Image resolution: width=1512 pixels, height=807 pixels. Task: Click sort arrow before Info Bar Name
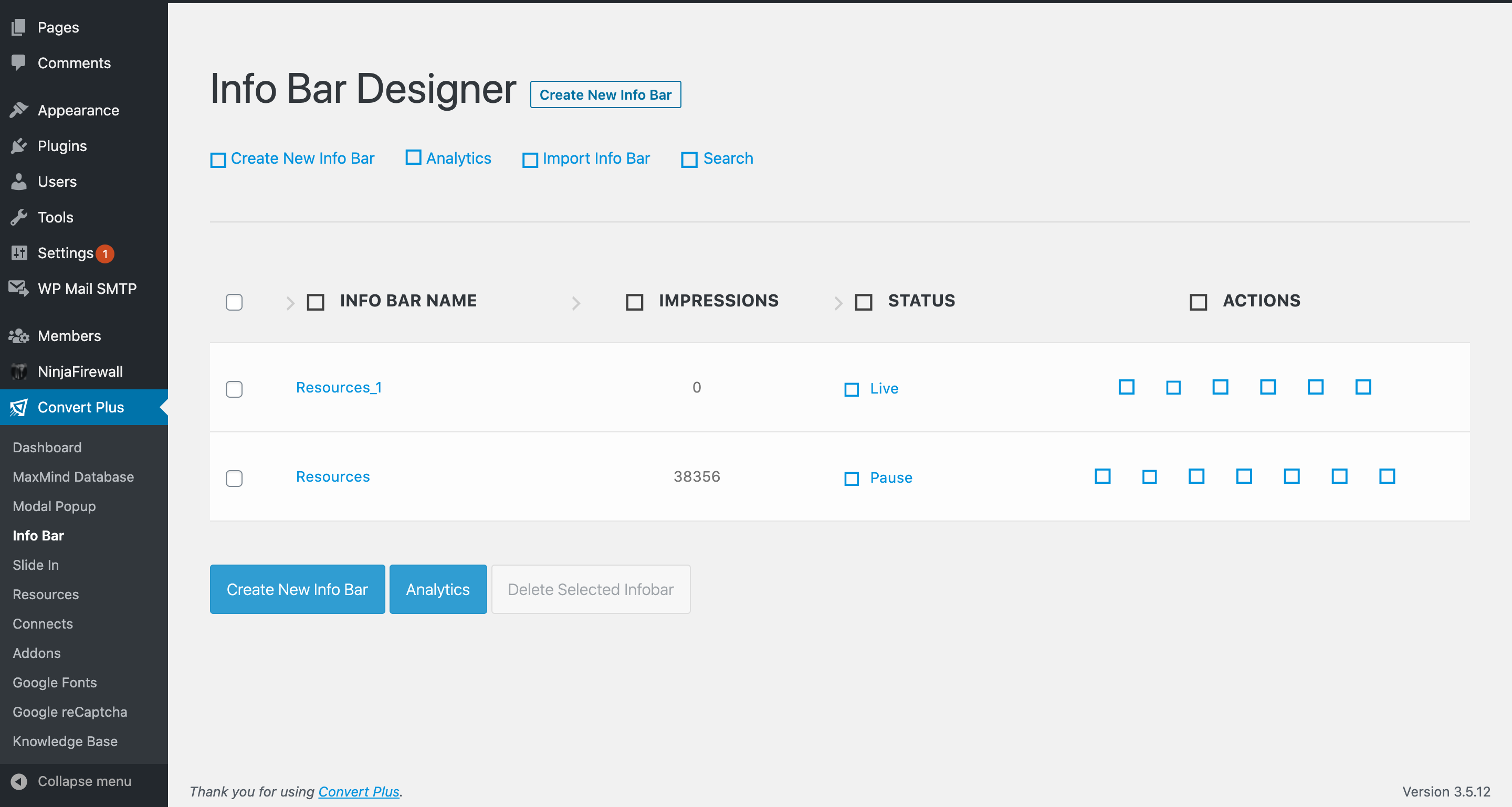point(290,303)
